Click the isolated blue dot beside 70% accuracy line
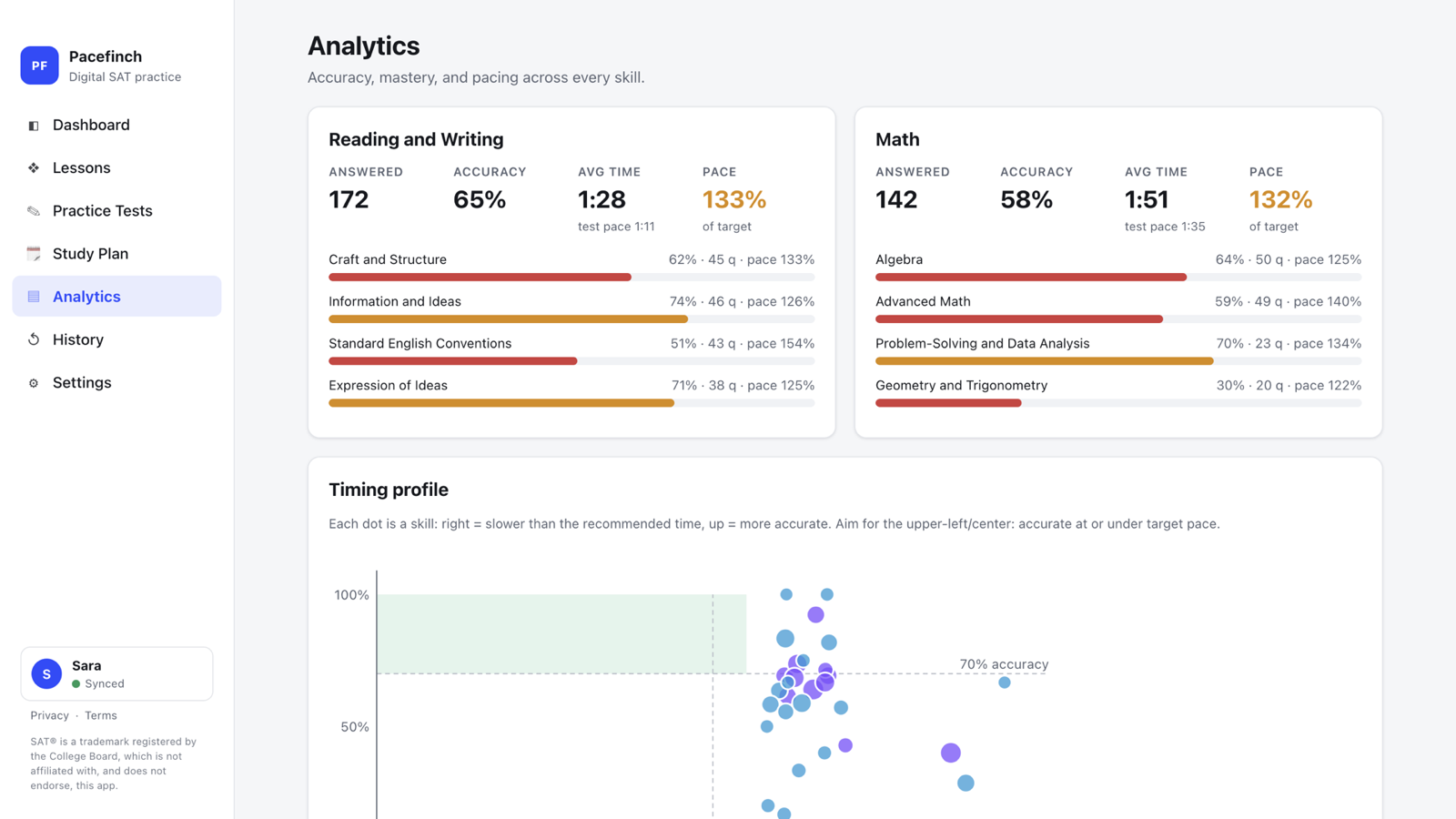The image size is (1456, 819). pos(1005,682)
